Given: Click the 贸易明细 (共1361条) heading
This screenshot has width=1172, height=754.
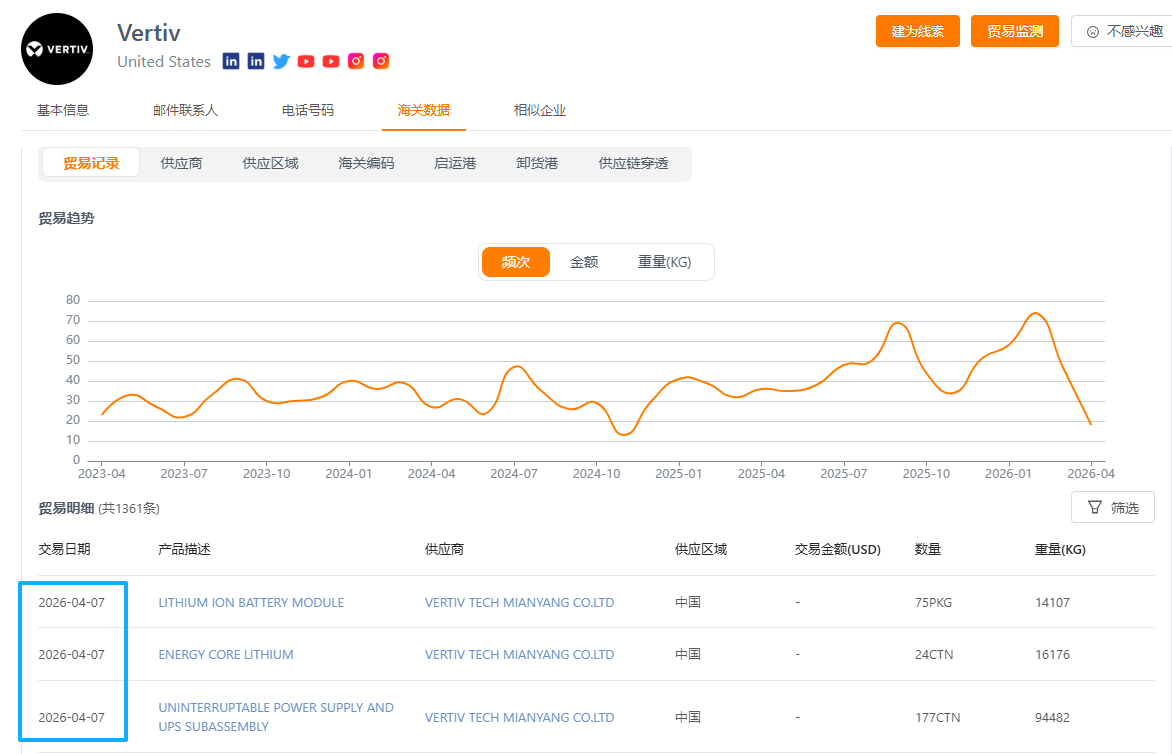Looking at the screenshot, I should (99, 508).
